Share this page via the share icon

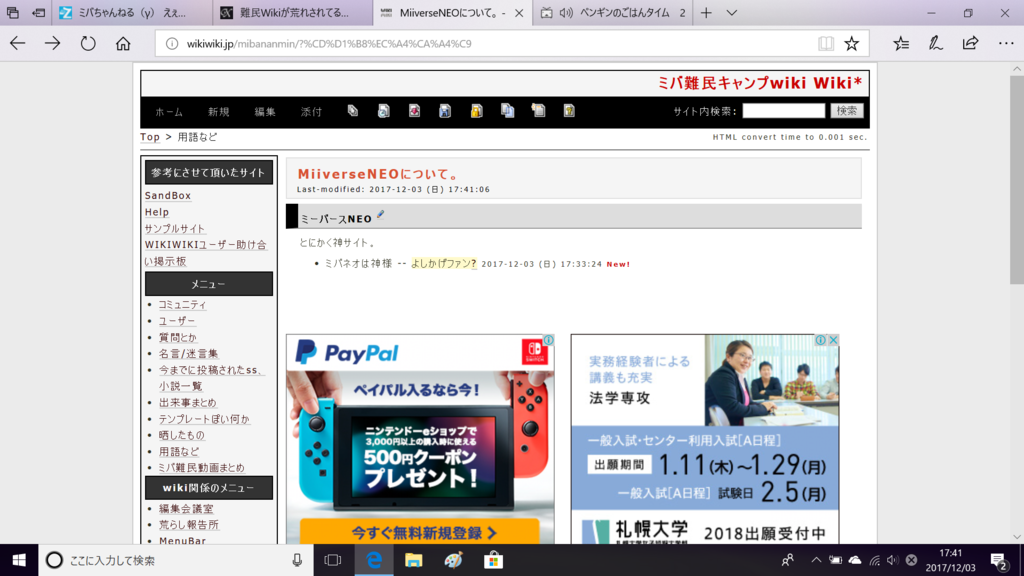[x=970, y=44]
